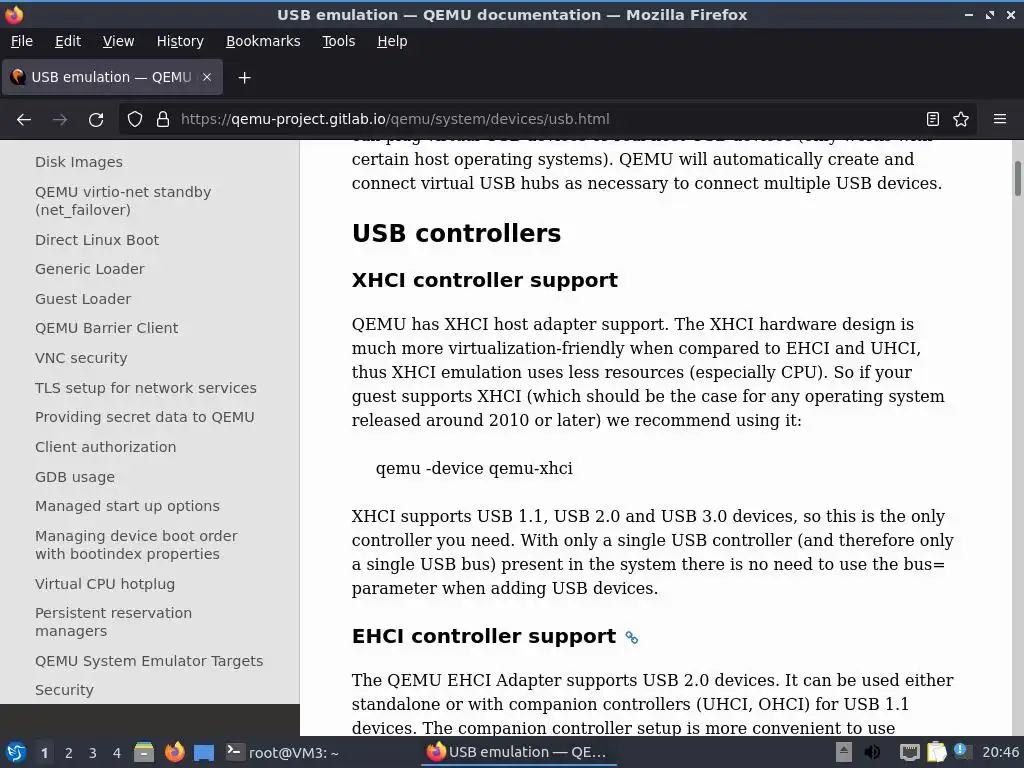This screenshot has width=1024, height=768.
Task: Bookmark this page with the star
Action: click(x=961, y=120)
